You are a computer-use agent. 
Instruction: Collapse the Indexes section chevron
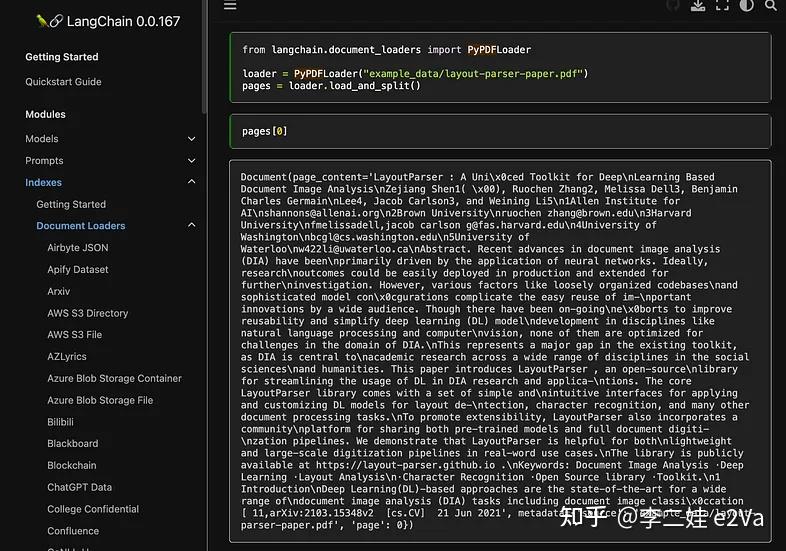(x=191, y=182)
